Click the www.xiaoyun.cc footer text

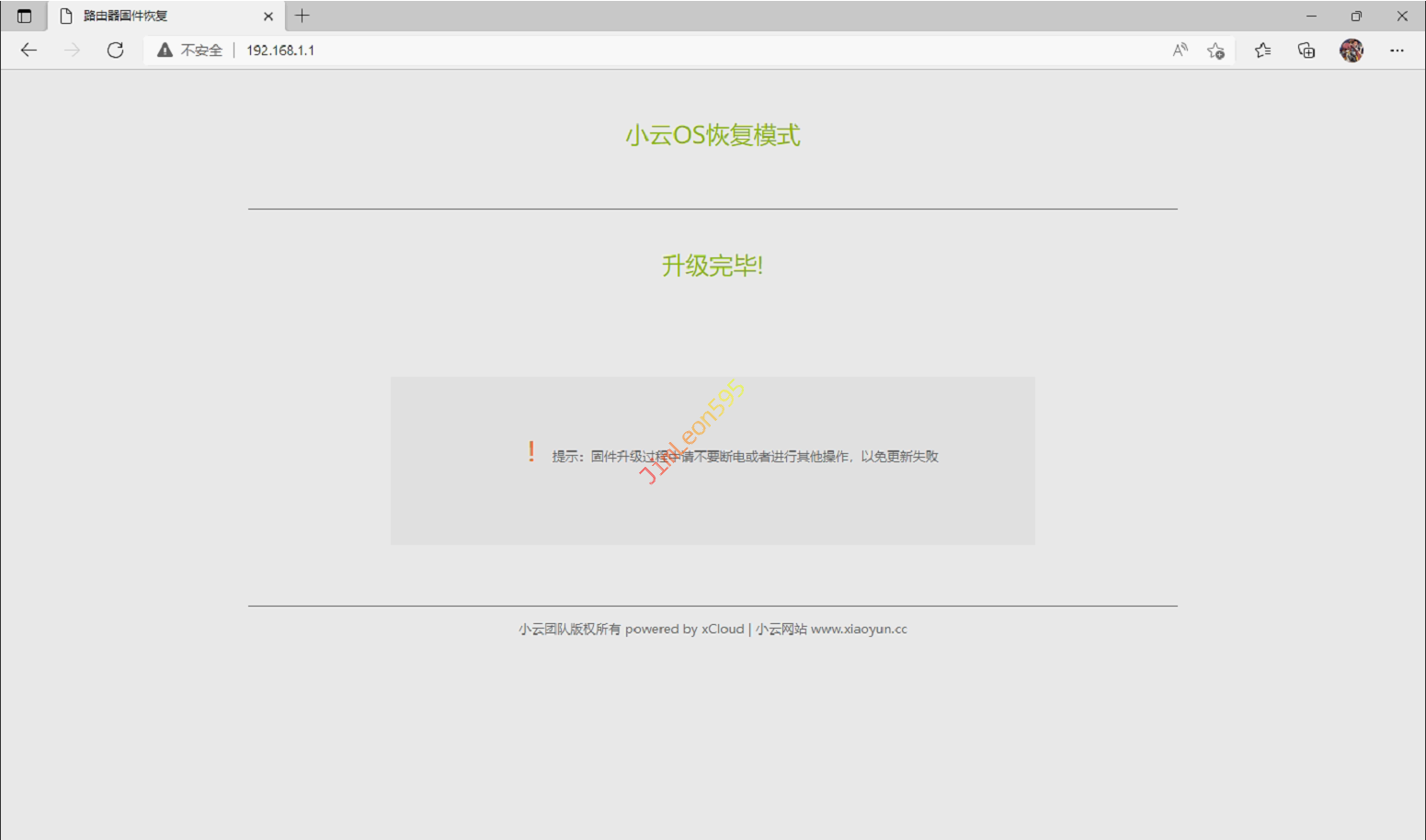click(x=859, y=630)
